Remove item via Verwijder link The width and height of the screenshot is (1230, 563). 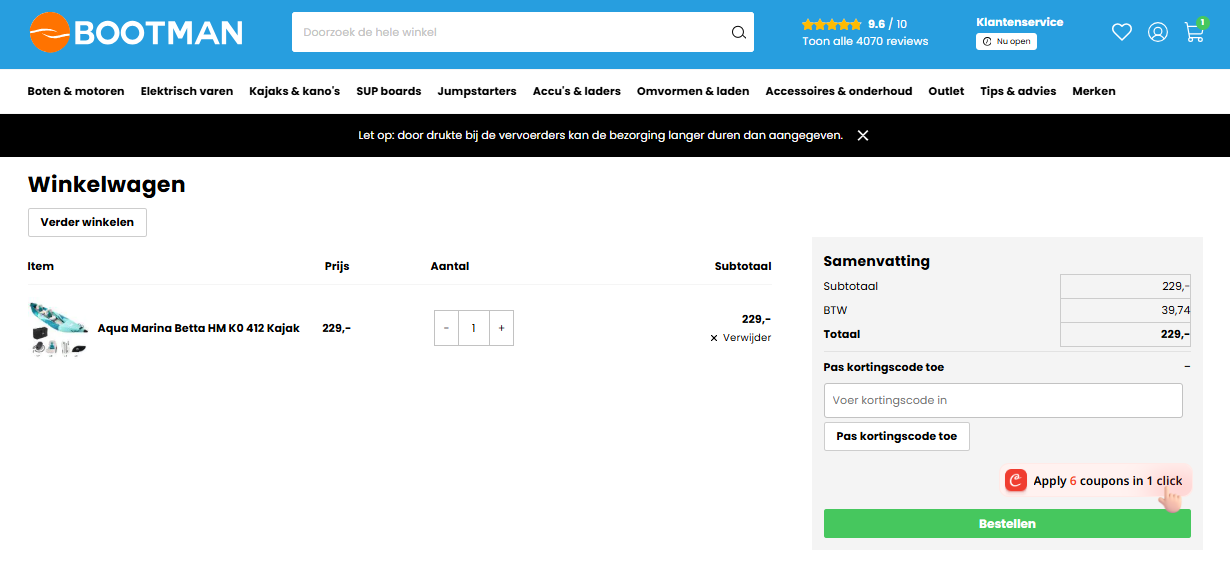741,338
